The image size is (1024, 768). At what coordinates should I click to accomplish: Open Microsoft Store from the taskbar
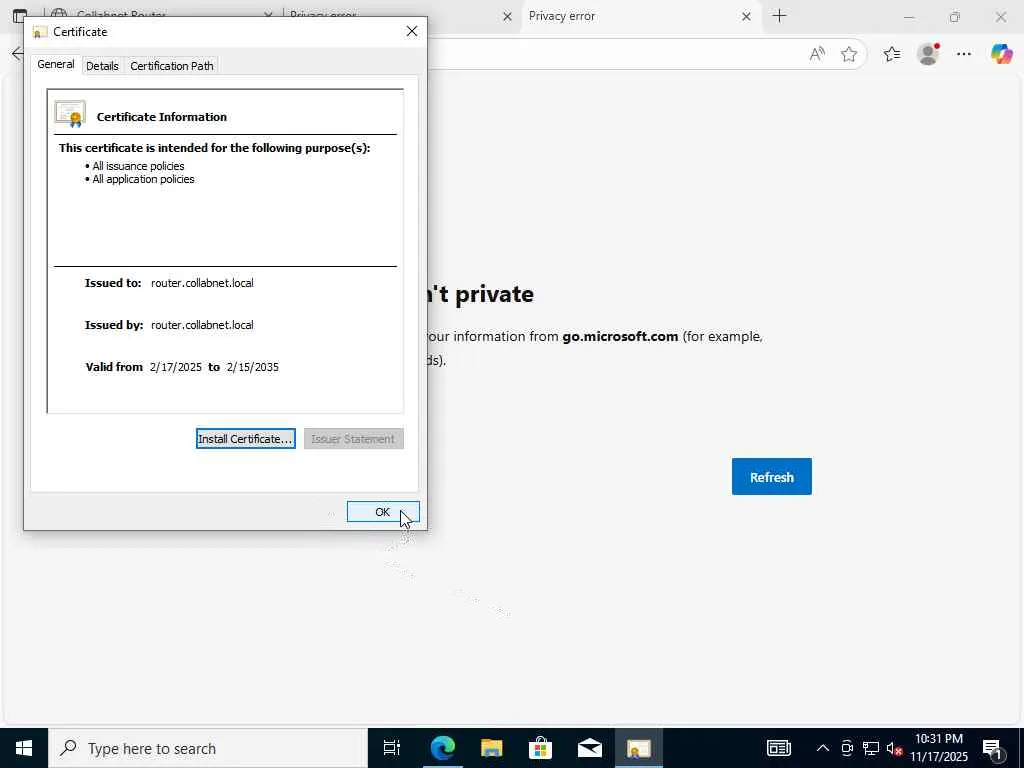(541, 748)
